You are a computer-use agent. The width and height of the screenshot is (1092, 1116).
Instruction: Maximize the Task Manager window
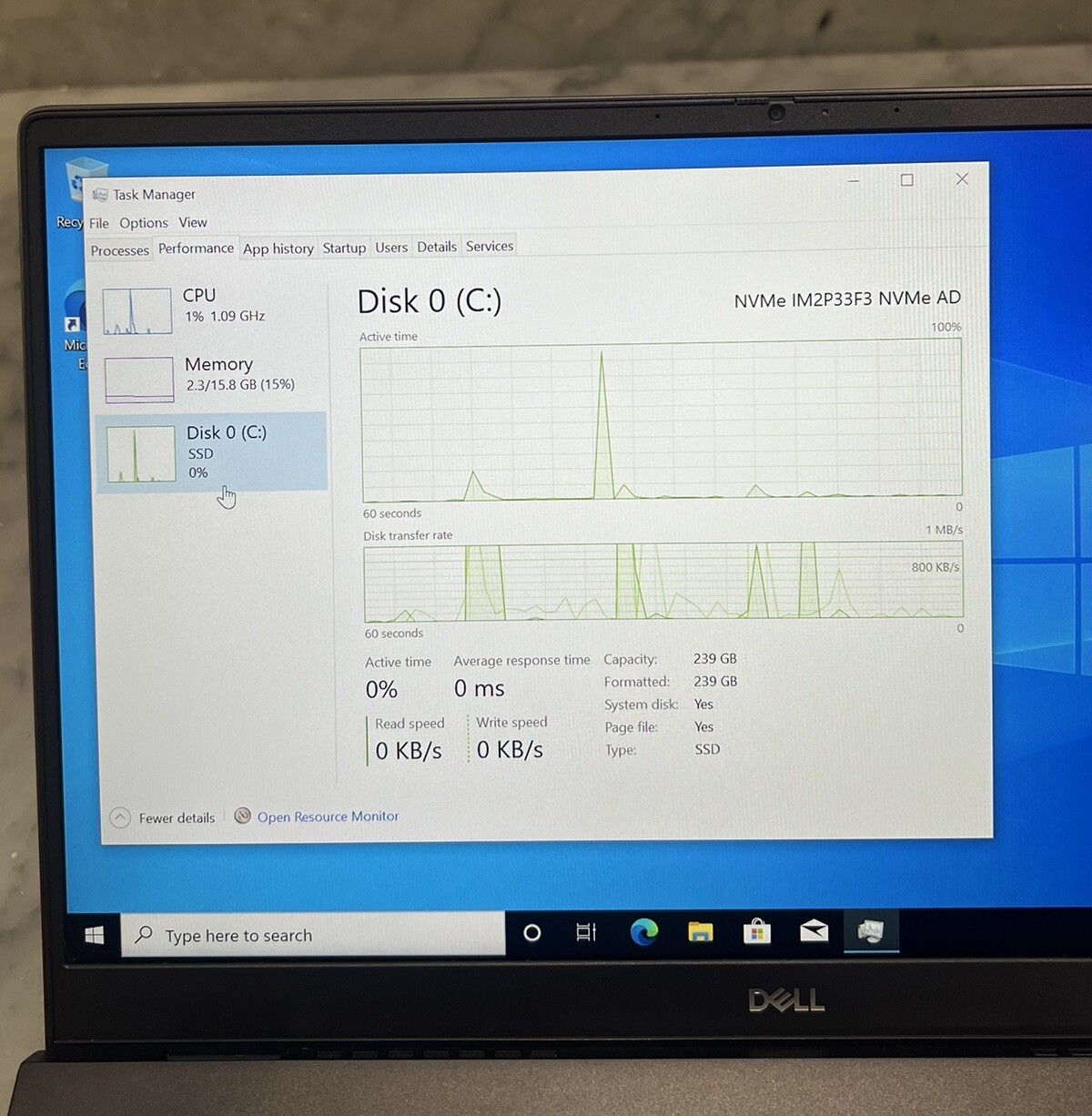click(907, 180)
